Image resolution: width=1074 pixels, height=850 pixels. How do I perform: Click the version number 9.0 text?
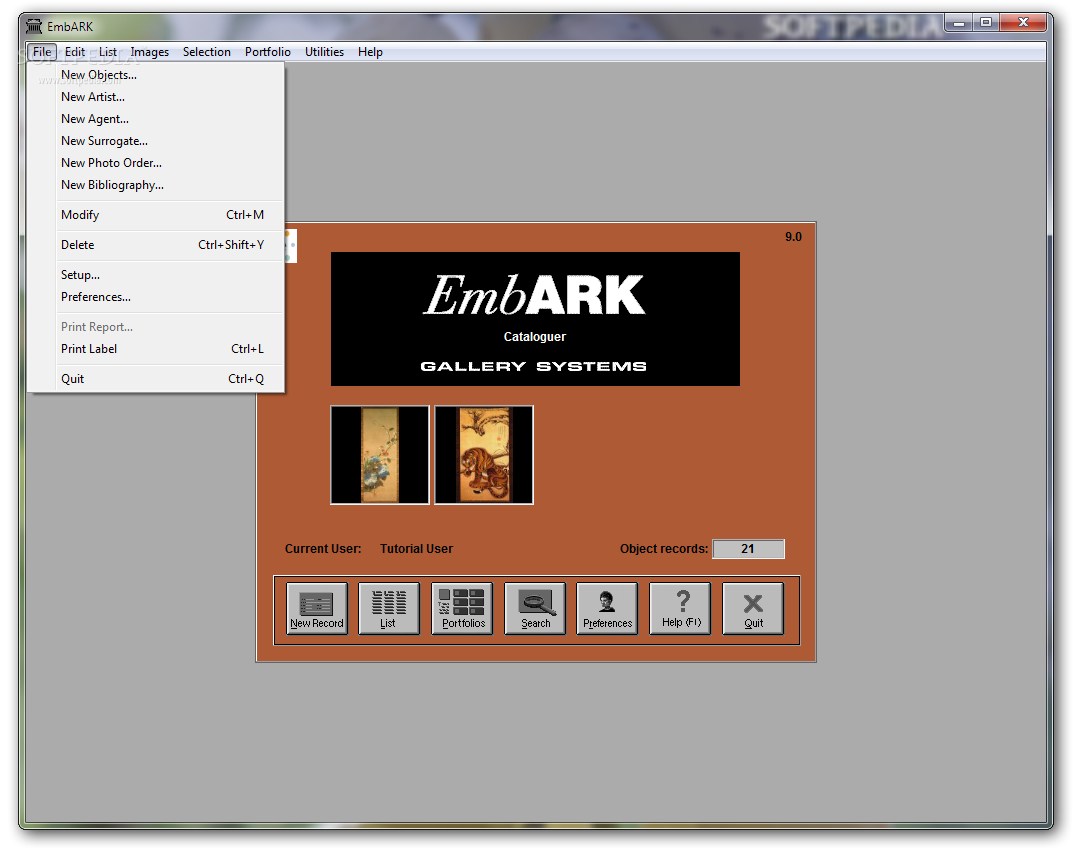click(793, 236)
